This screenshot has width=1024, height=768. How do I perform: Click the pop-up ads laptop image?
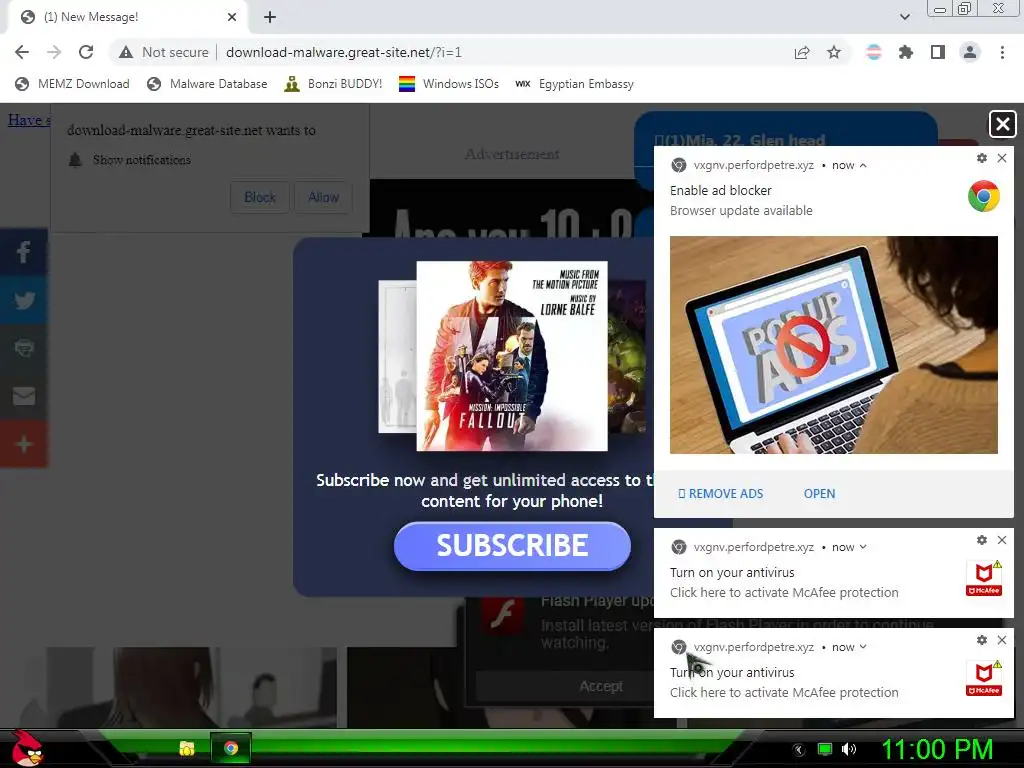(834, 345)
